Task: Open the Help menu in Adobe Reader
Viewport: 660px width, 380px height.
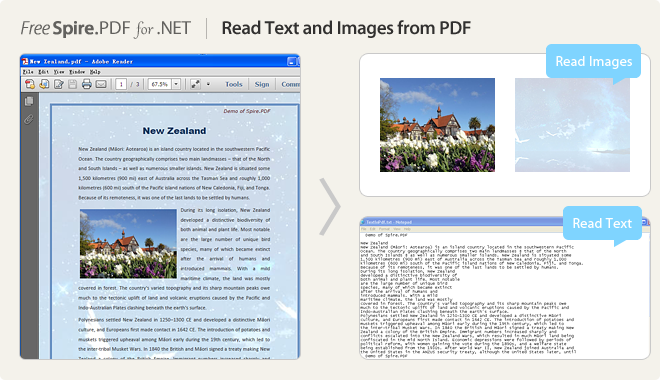Action: point(95,72)
